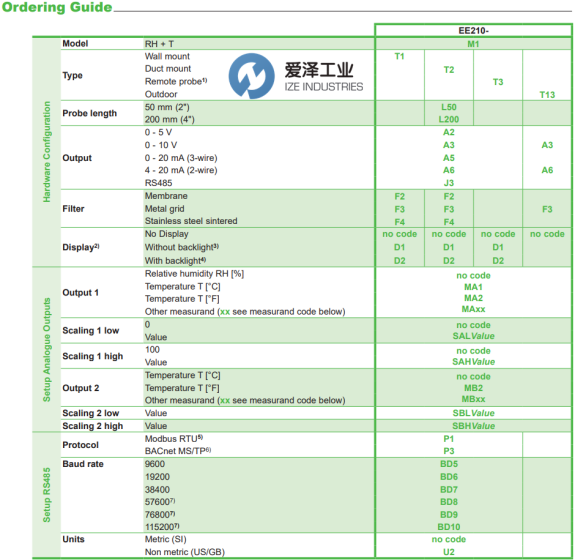
Task: Click the L200 probe length code
Action: (449, 119)
